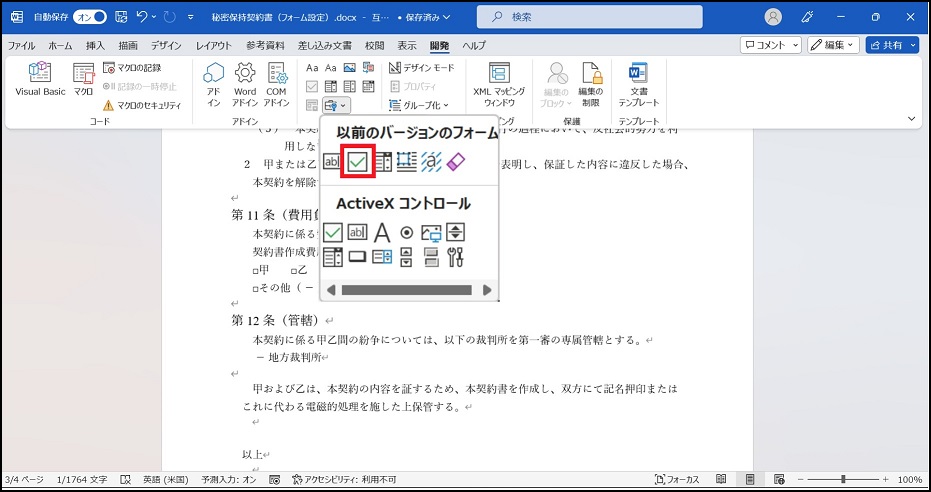Insert combo box content control
This screenshot has height=492, width=931.
[x=331, y=87]
